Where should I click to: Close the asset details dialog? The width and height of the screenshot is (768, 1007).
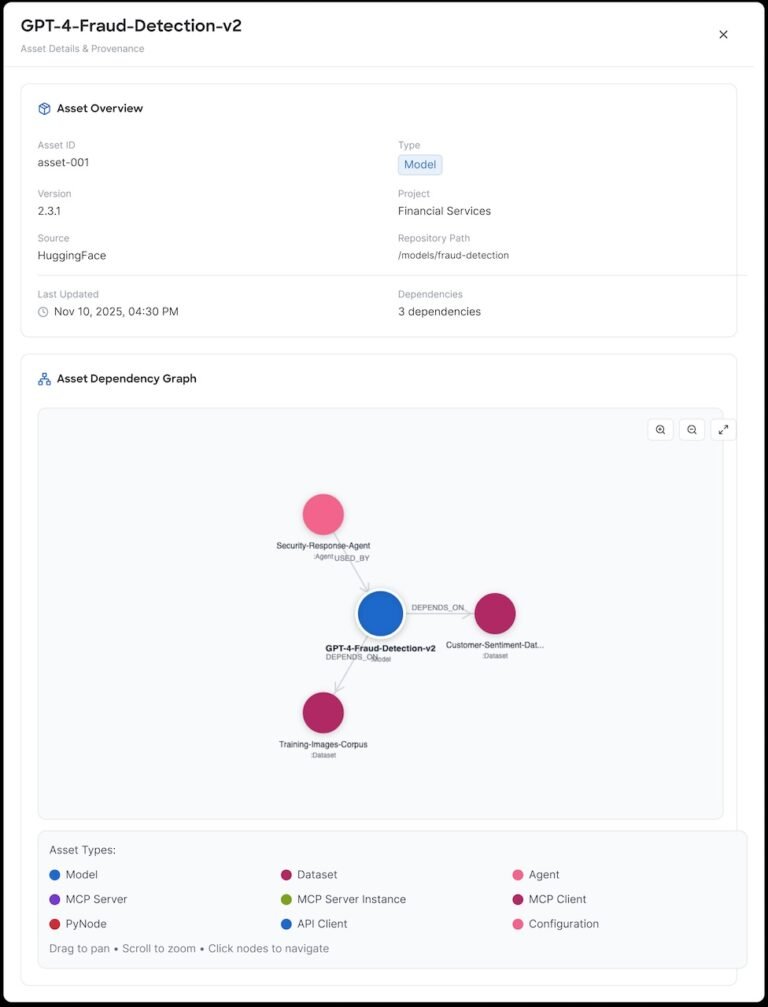[x=723, y=34]
